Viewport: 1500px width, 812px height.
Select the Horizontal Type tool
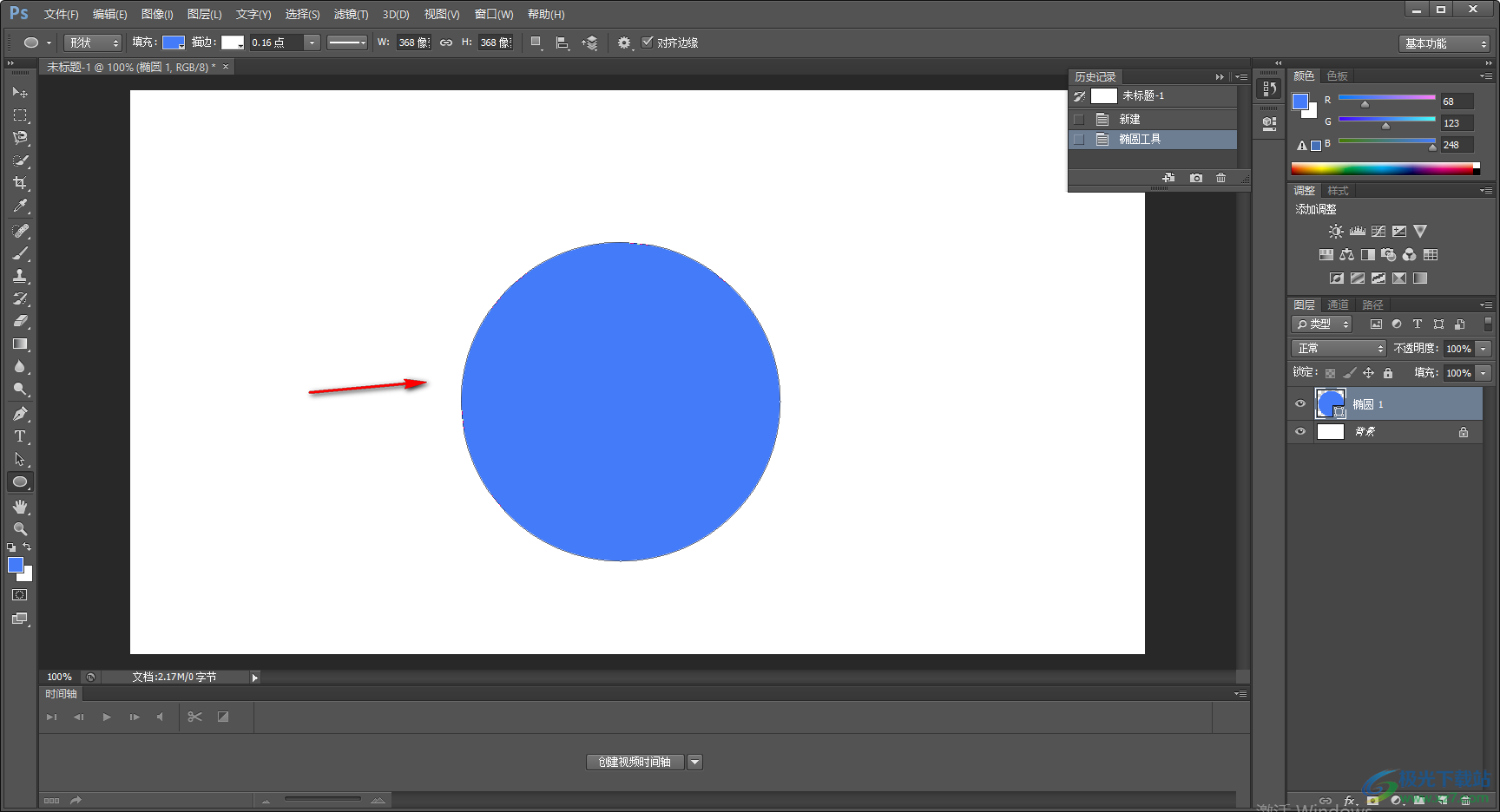pos(20,436)
